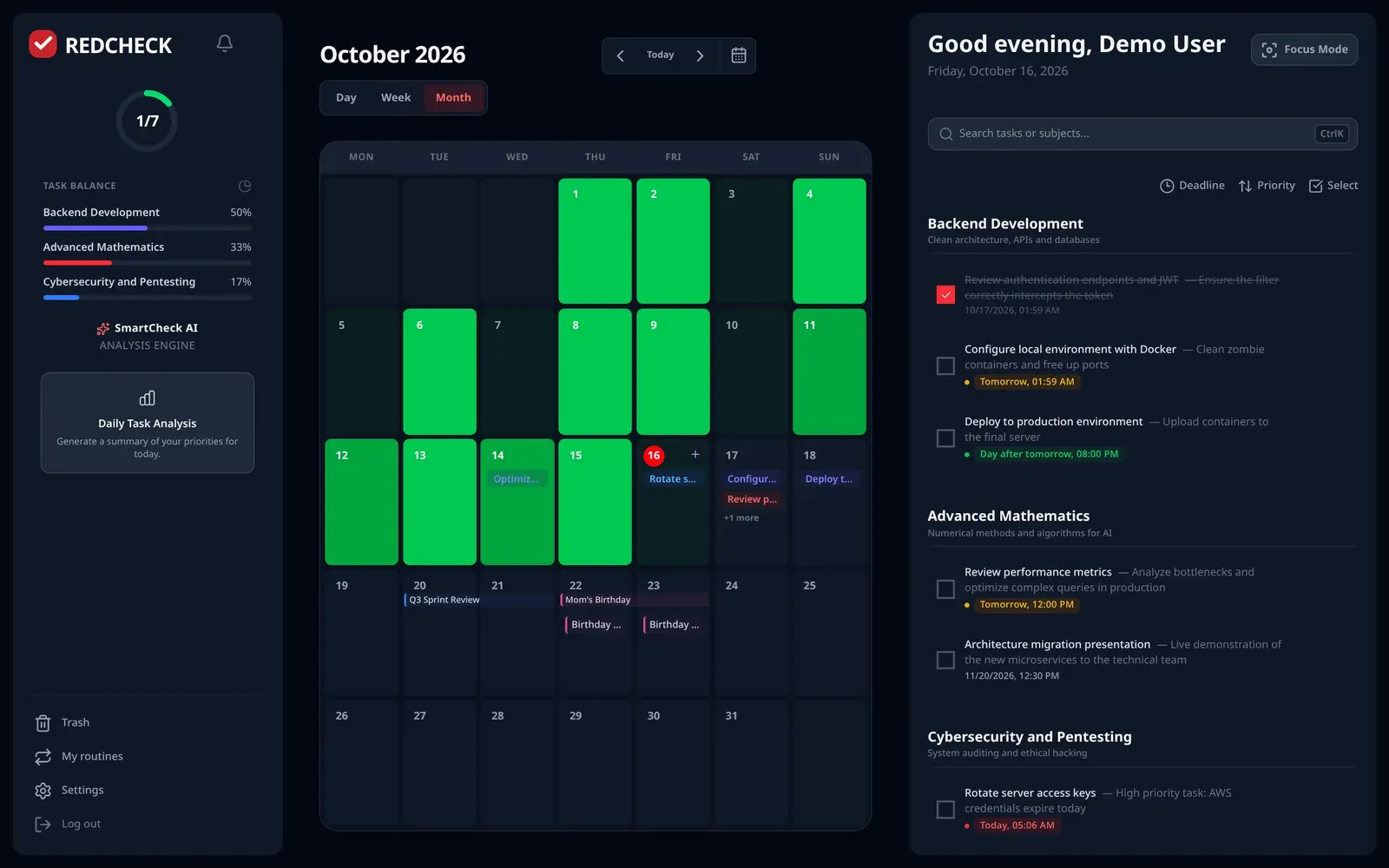Check off Review performance metrics task
The height and width of the screenshot is (868, 1389).
click(x=945, y=589)
